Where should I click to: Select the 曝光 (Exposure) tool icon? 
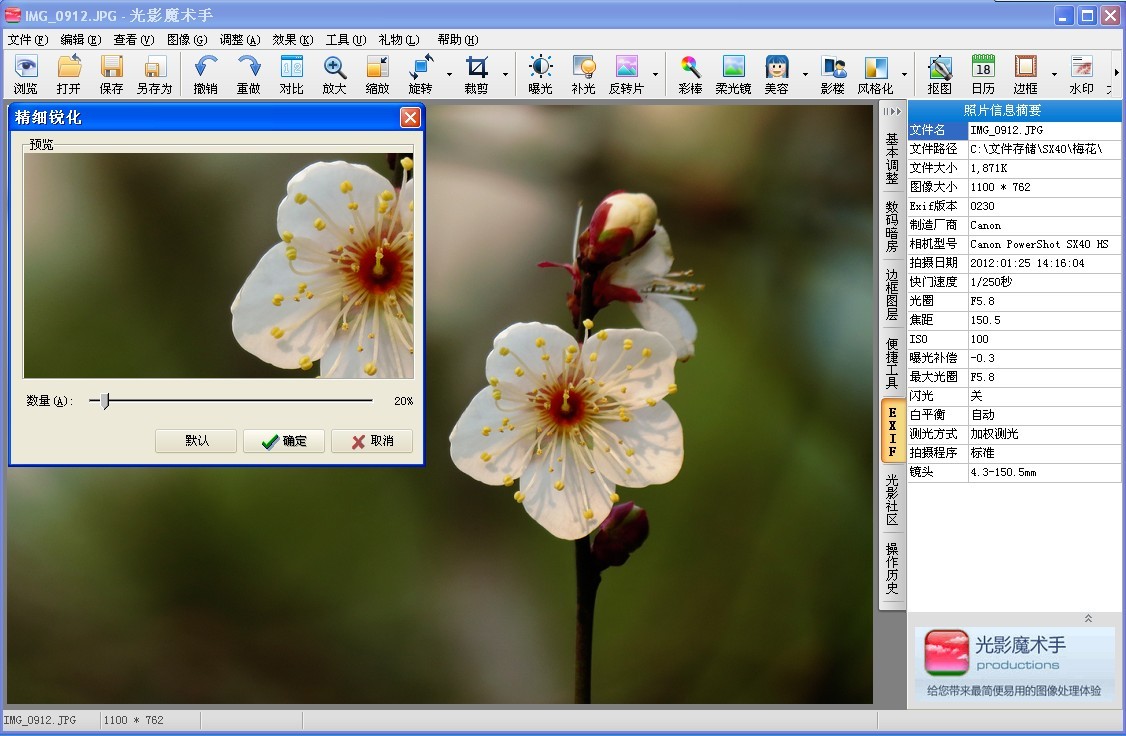[540, 74]
